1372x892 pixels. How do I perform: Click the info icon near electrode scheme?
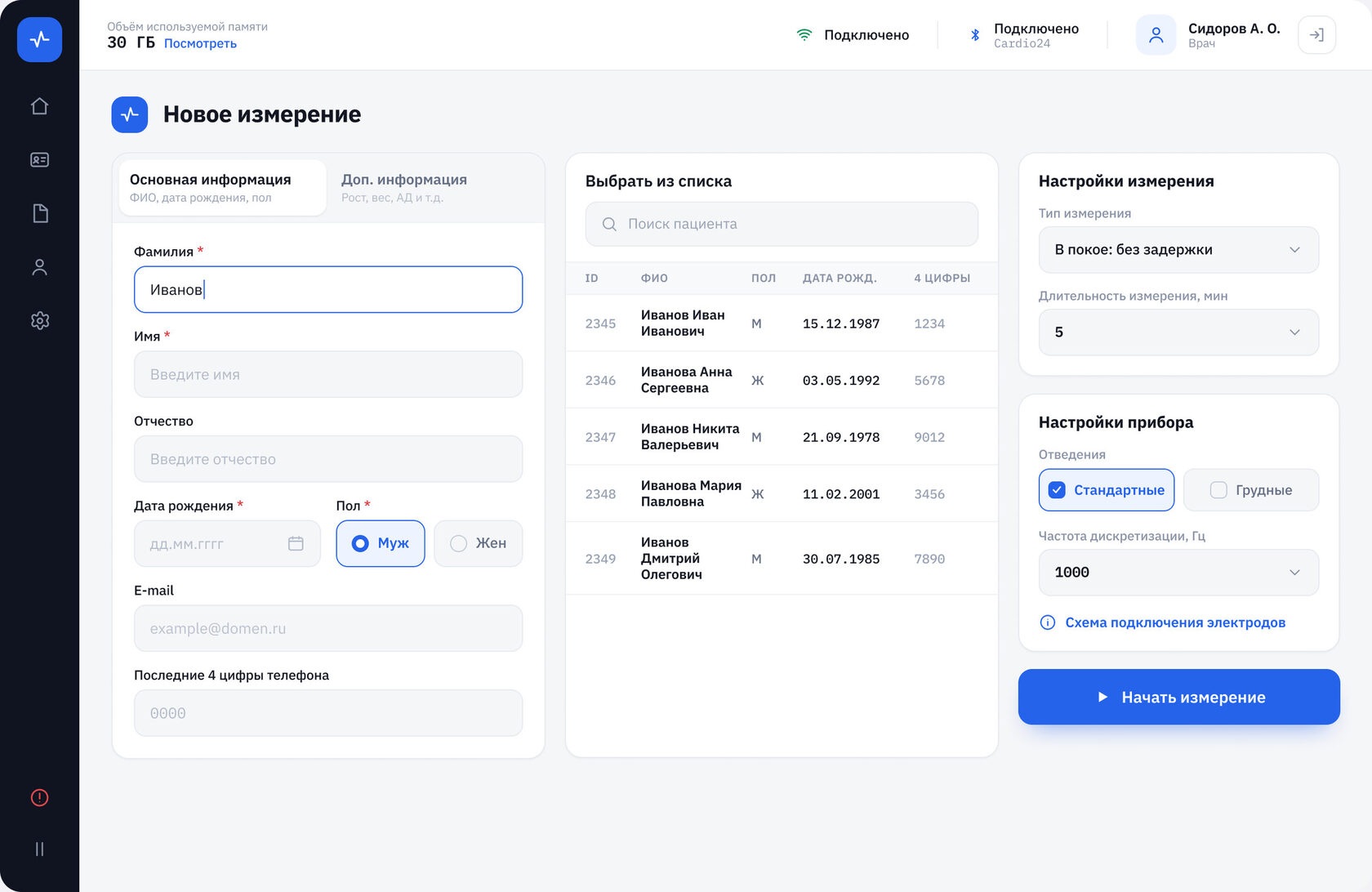tap(1048, 622)
